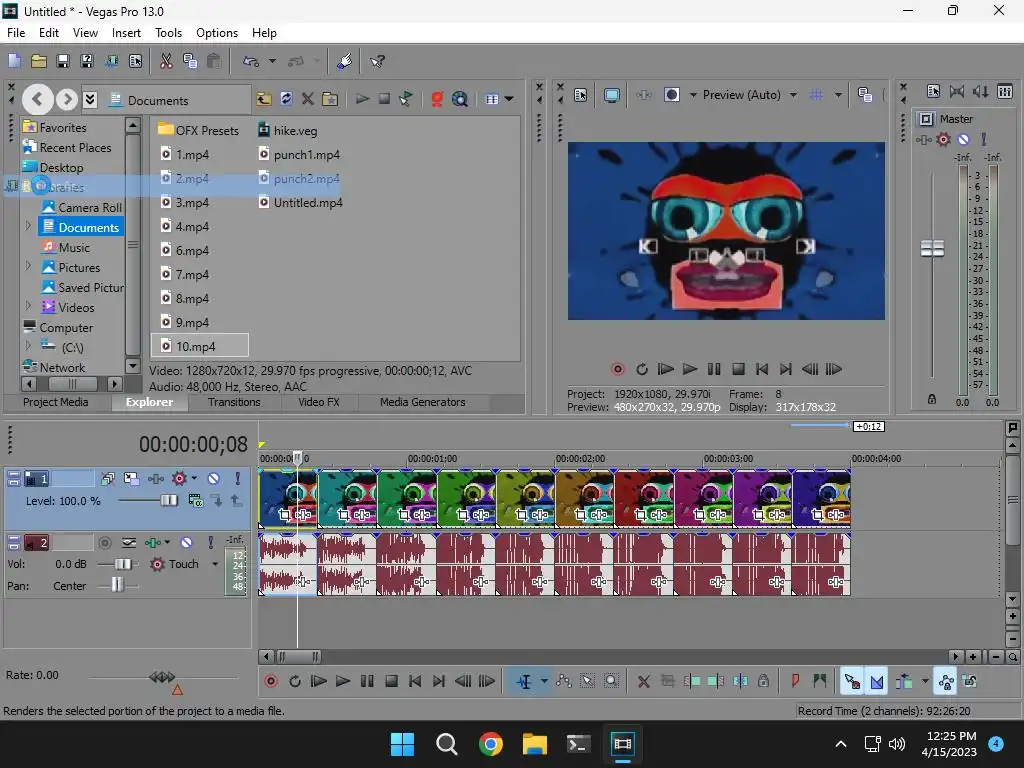Toggle Mute on audio track 2
Screen dimensions: 1024x768
(x=187, y=542)
